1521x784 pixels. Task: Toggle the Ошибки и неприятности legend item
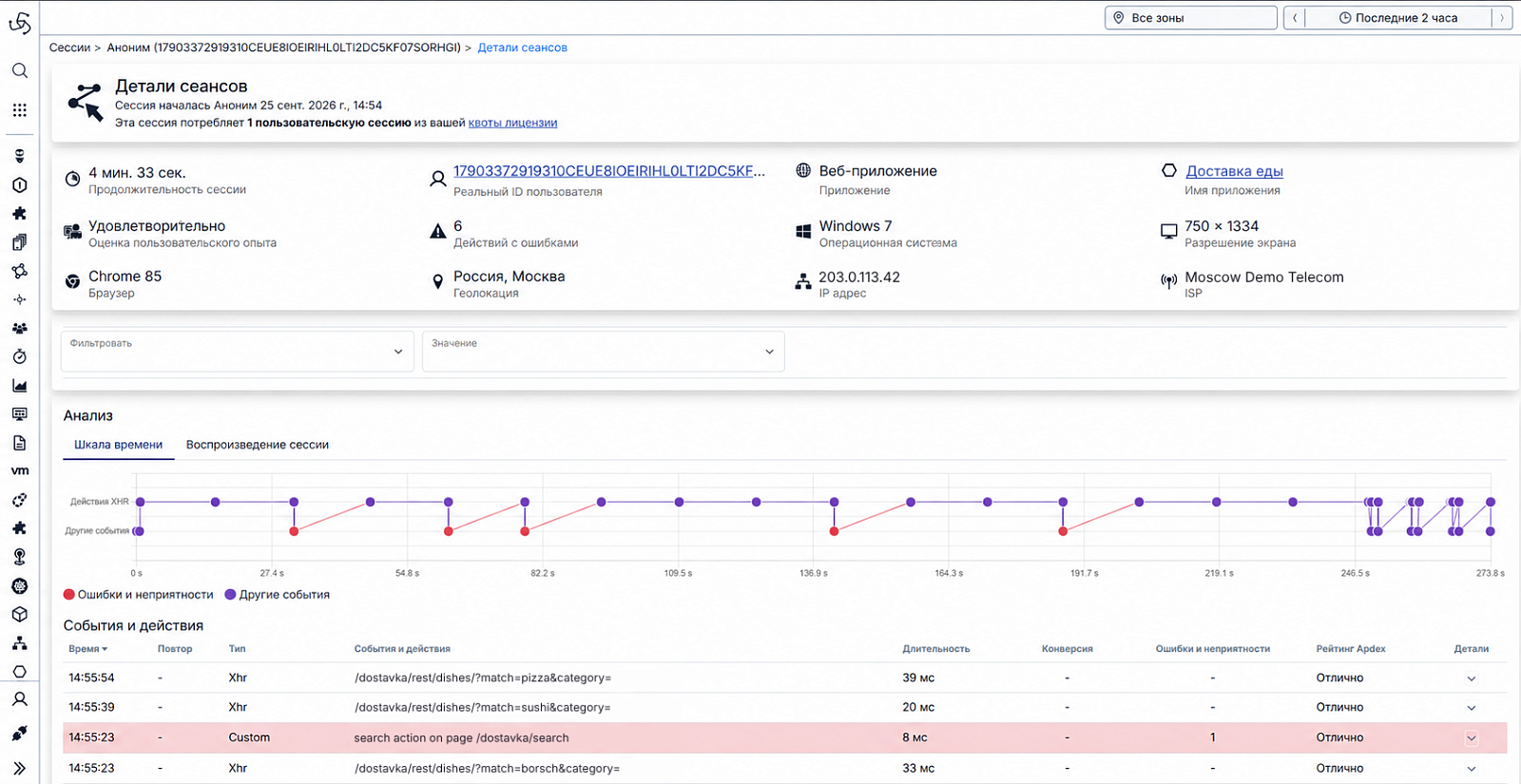[x=139, y=595]
